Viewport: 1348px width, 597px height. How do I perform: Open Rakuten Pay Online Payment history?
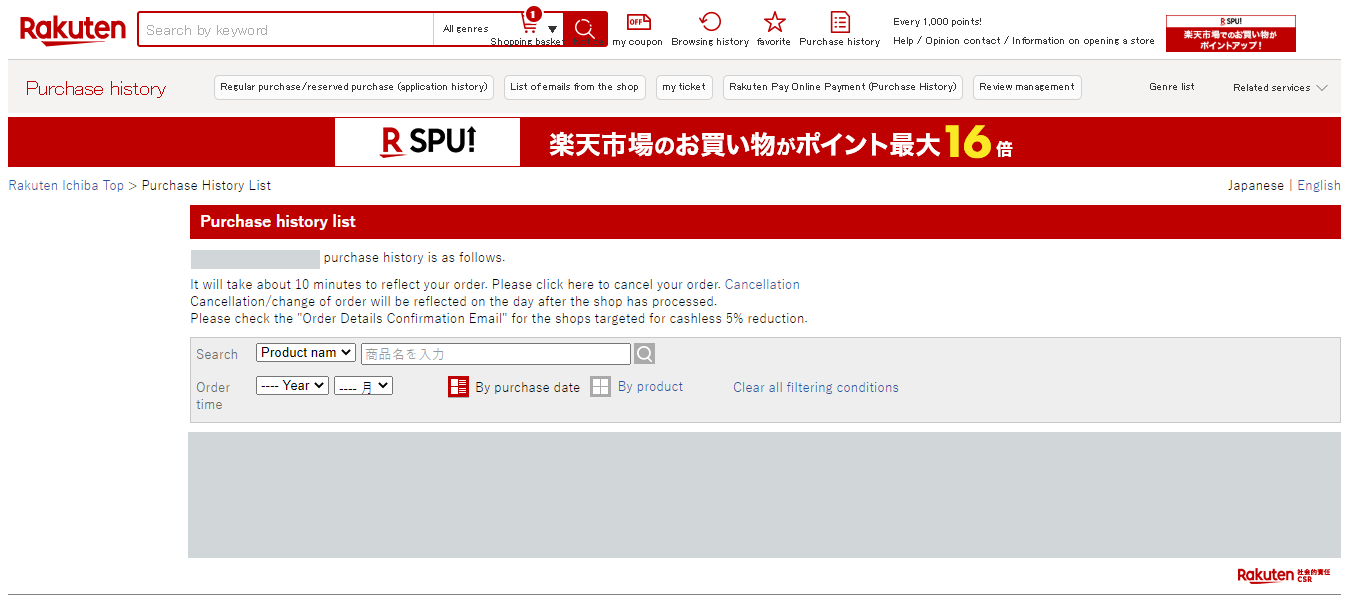[x=843, y=87]
